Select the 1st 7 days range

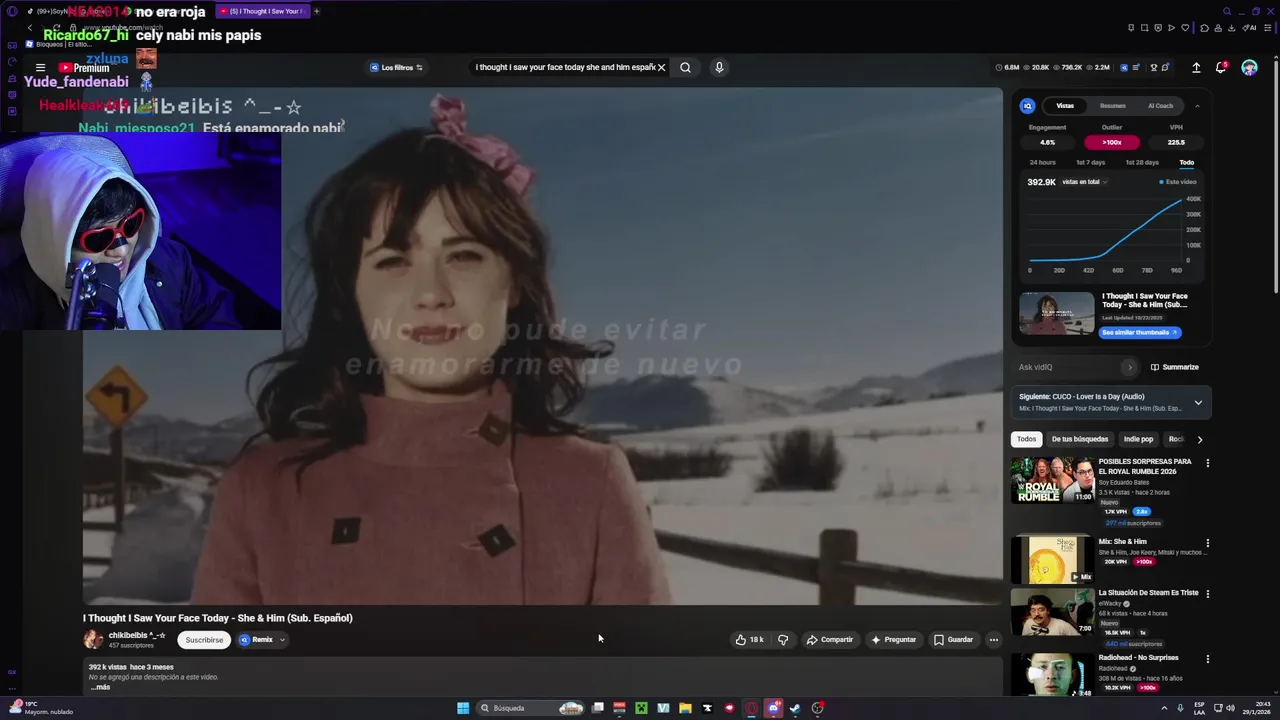(1090, 162)
